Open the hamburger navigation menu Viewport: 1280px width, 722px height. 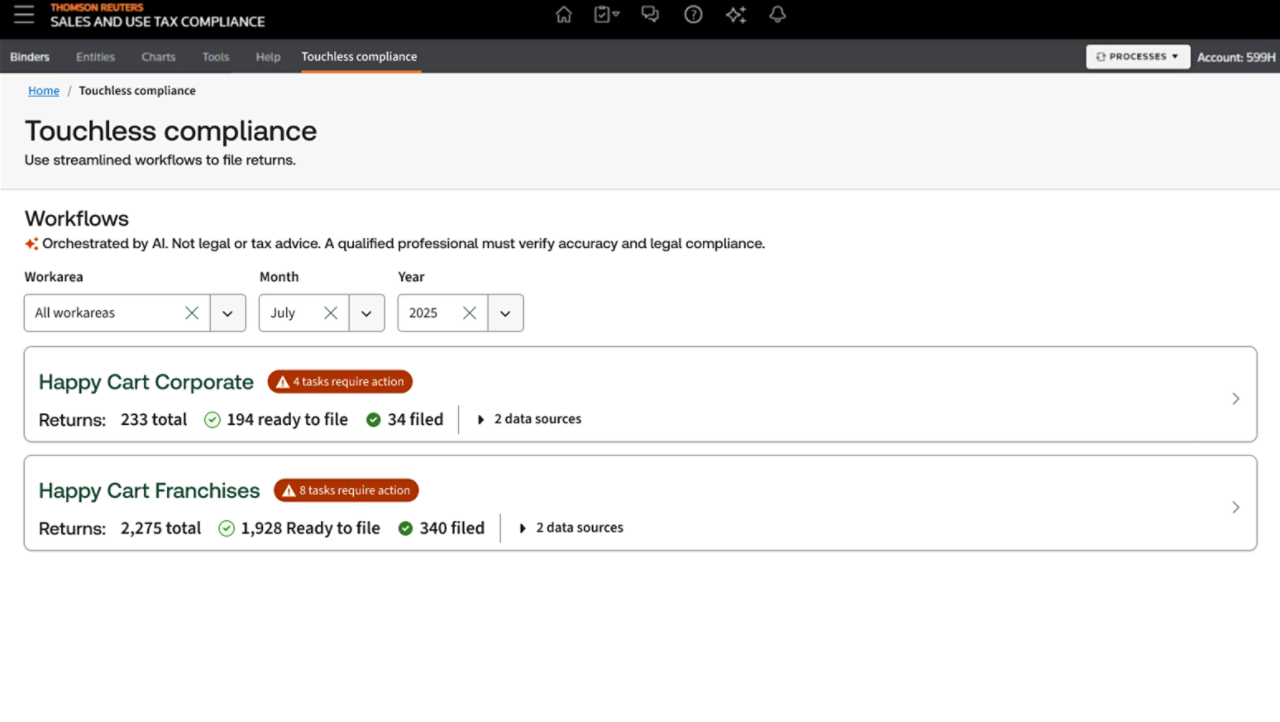click(x=24, y=15)
